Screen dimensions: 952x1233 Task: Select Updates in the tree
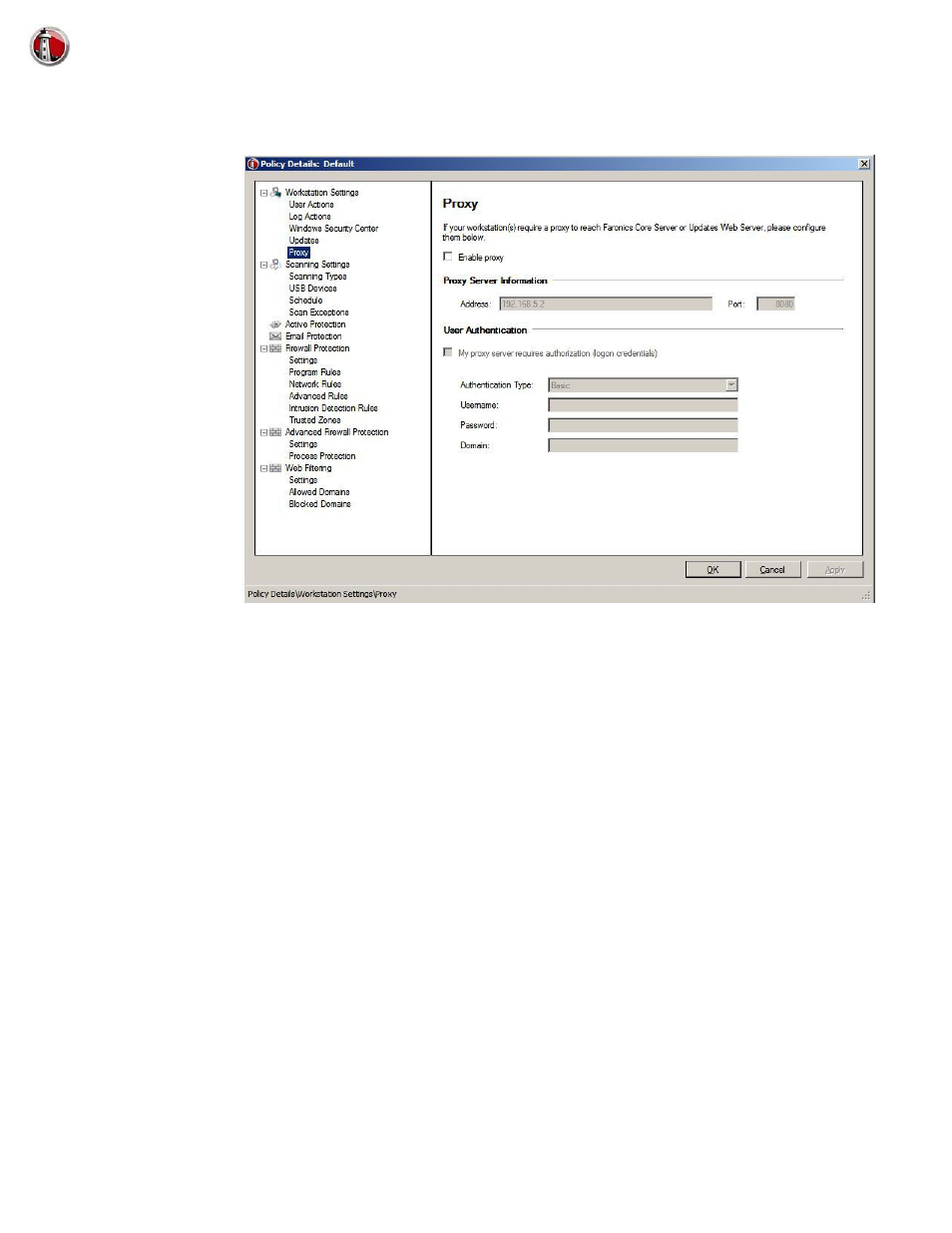(303, 241)
